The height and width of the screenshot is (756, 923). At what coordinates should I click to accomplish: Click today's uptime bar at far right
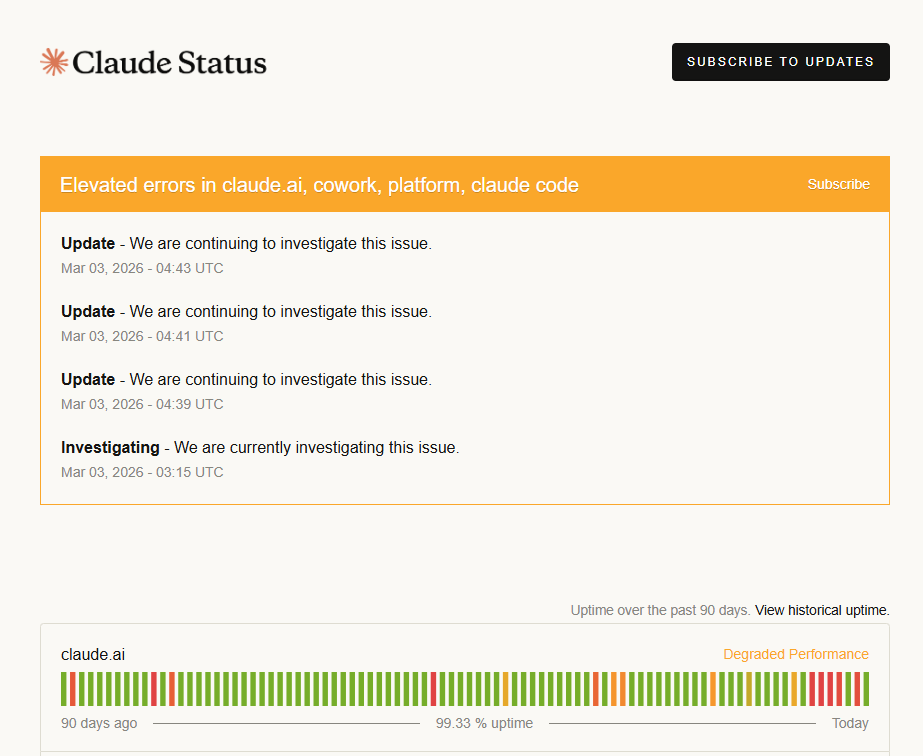(865, 689)
